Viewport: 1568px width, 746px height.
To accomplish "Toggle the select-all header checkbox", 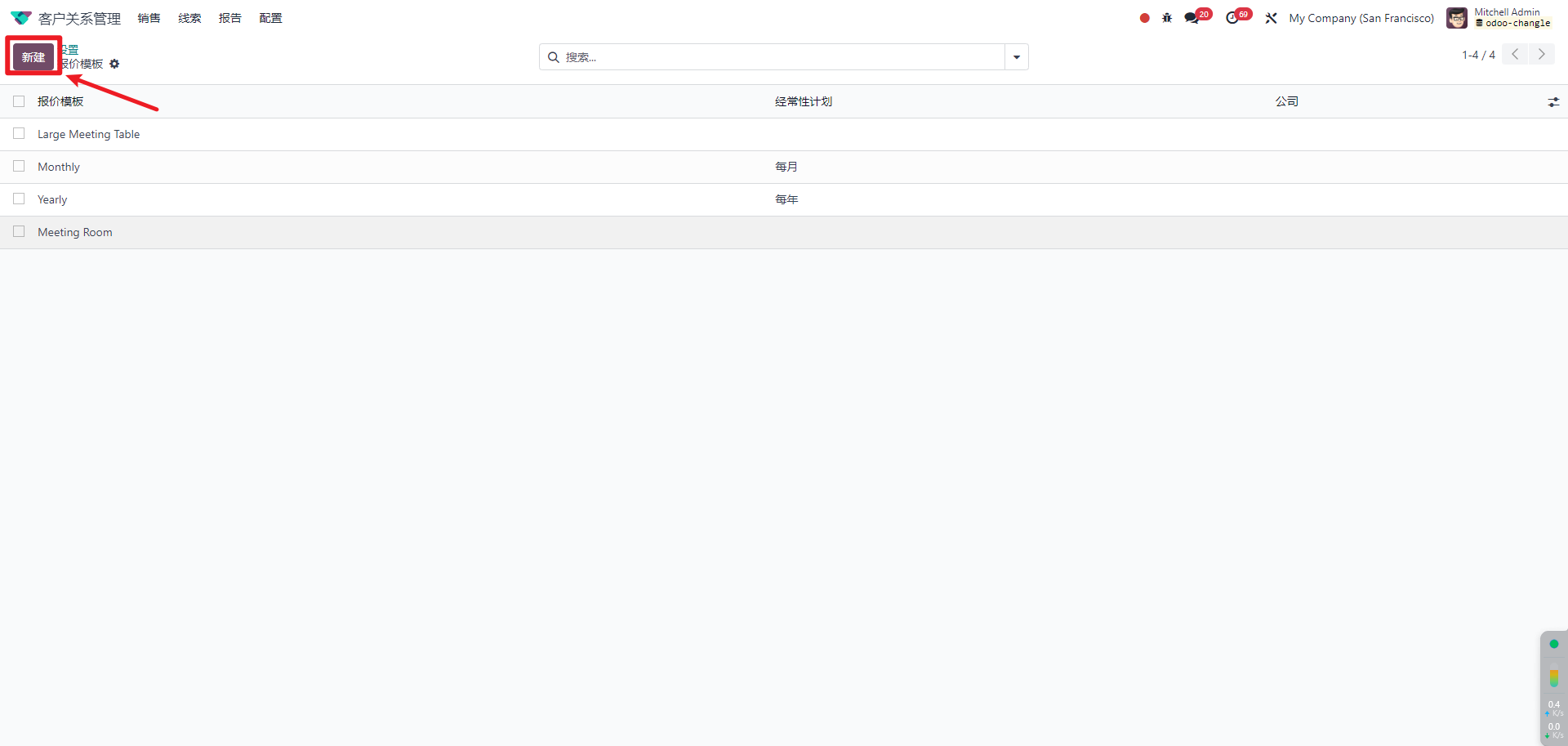I will (19, 101).
